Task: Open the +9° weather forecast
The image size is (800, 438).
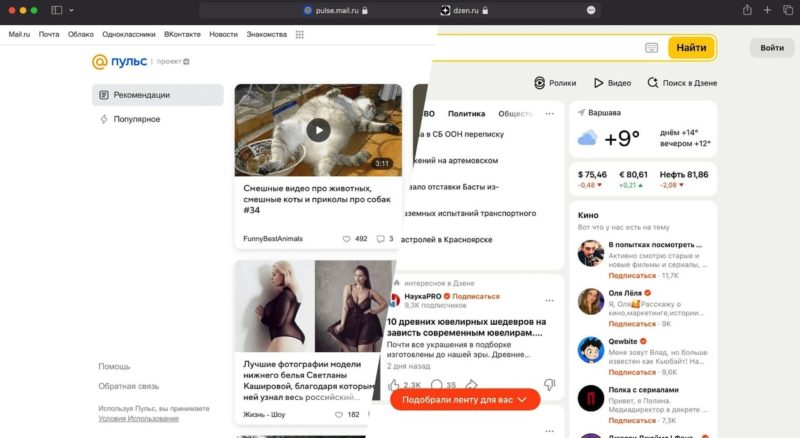Action: click(x=621, y=138)
